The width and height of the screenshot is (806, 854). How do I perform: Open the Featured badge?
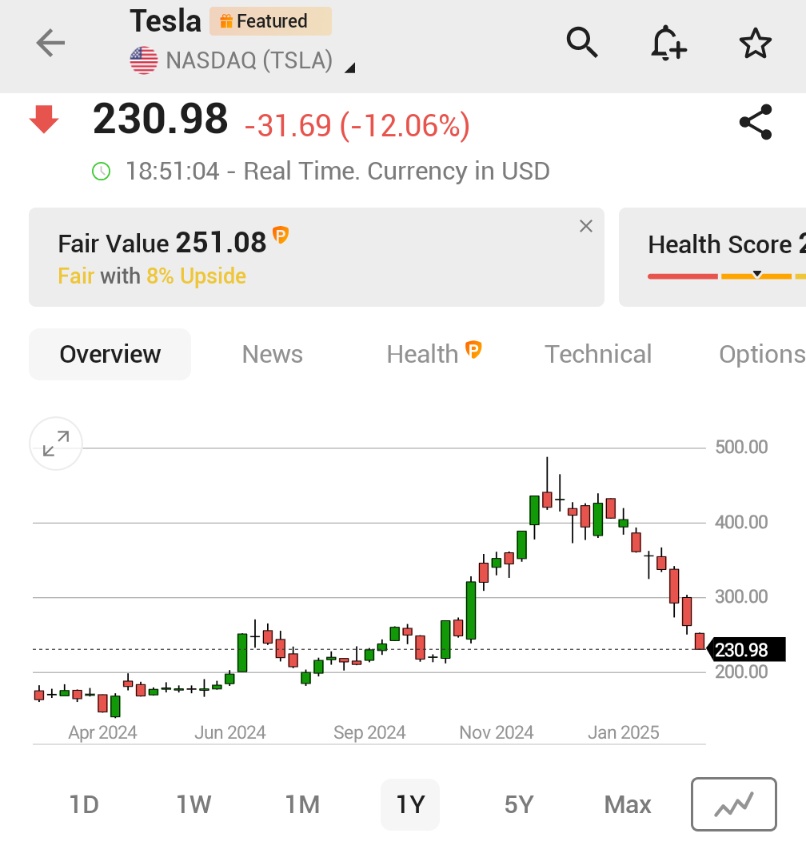[x=271, y=21]
